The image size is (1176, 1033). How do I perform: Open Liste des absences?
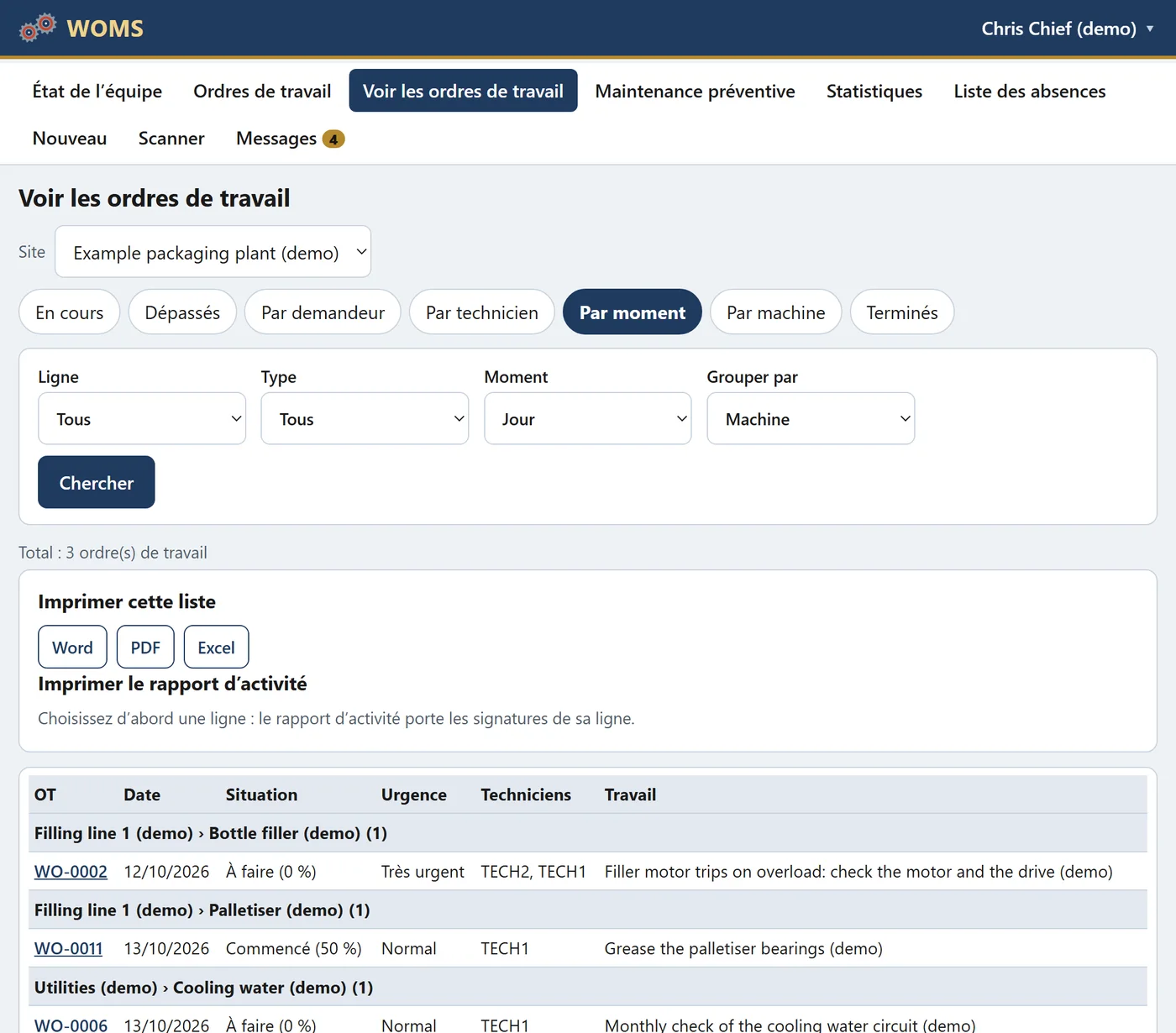pyautogui.click(x=1030, y=91)
